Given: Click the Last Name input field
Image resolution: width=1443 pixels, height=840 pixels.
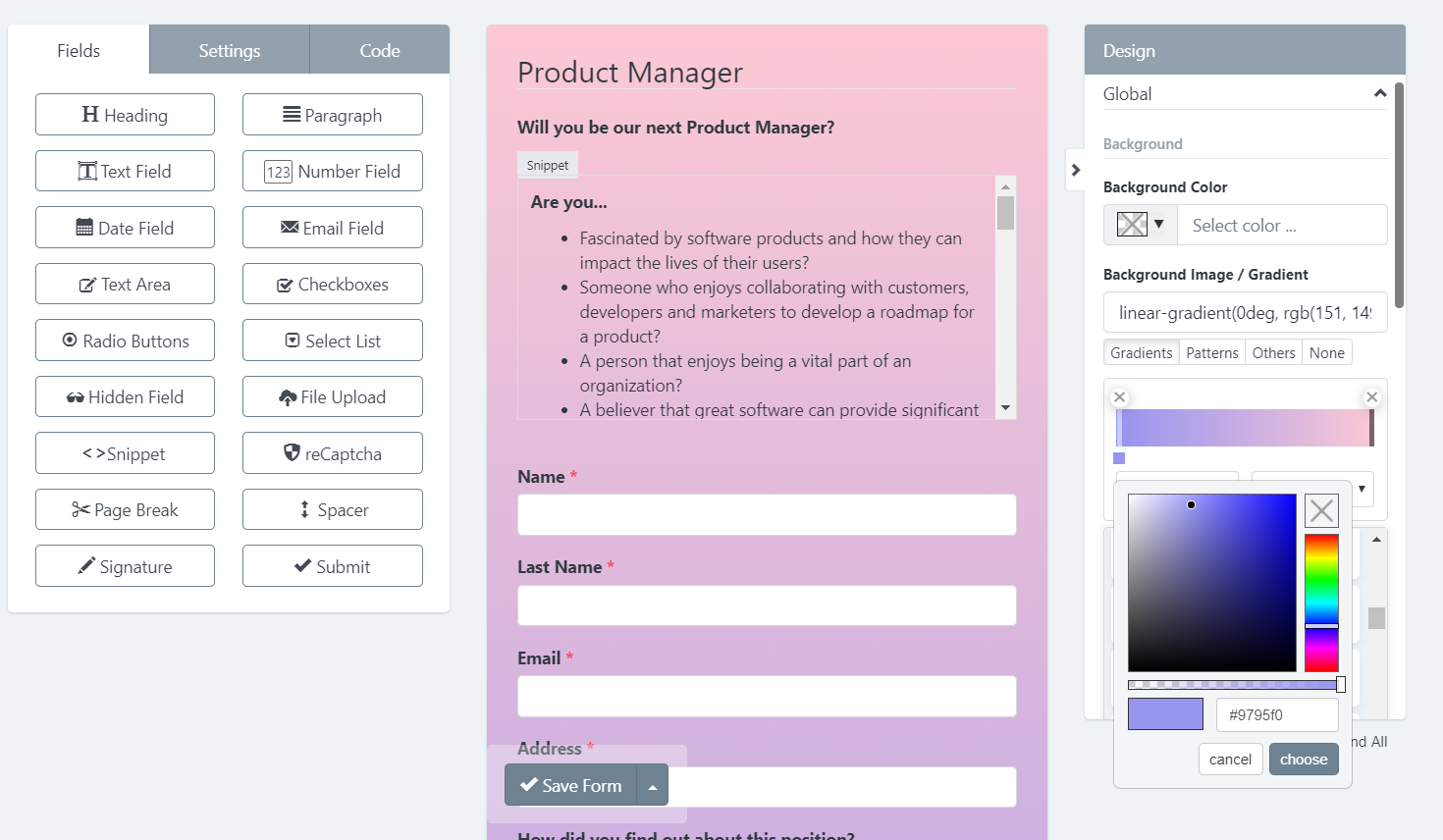Looking at the screenshot, I should tap(766, 605).
